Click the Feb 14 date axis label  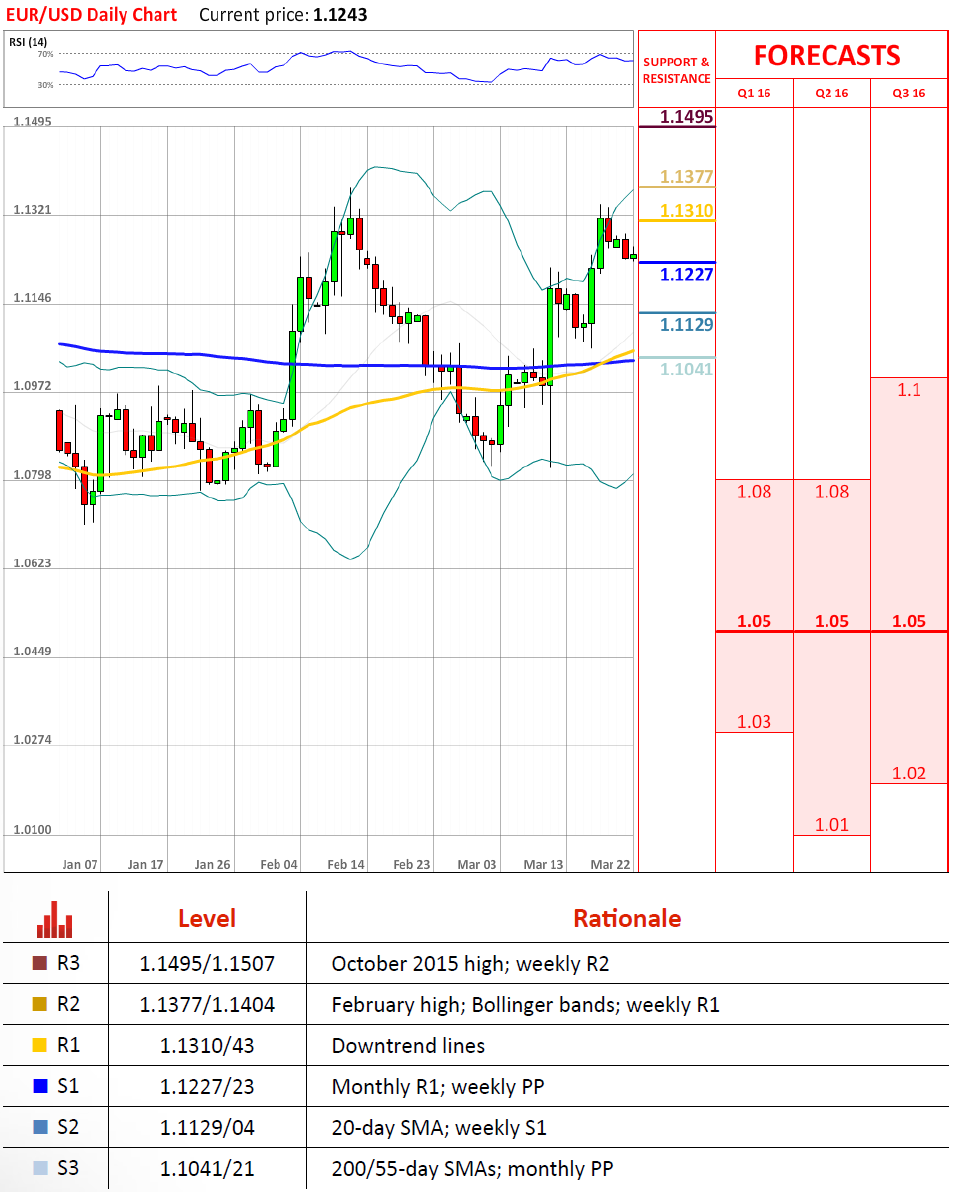[x=346, y=864]
